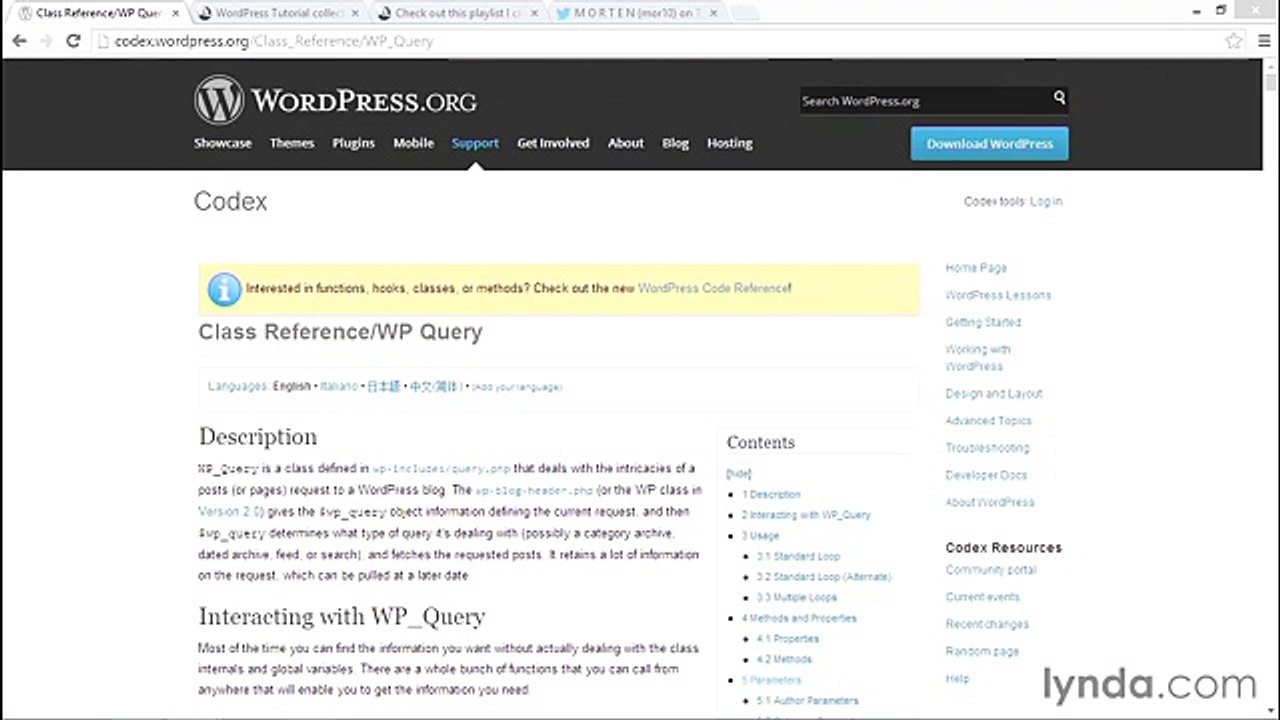Screen dimensions: 1280x720
Task: Click the Codex page heading
Action: click(231, 201)
